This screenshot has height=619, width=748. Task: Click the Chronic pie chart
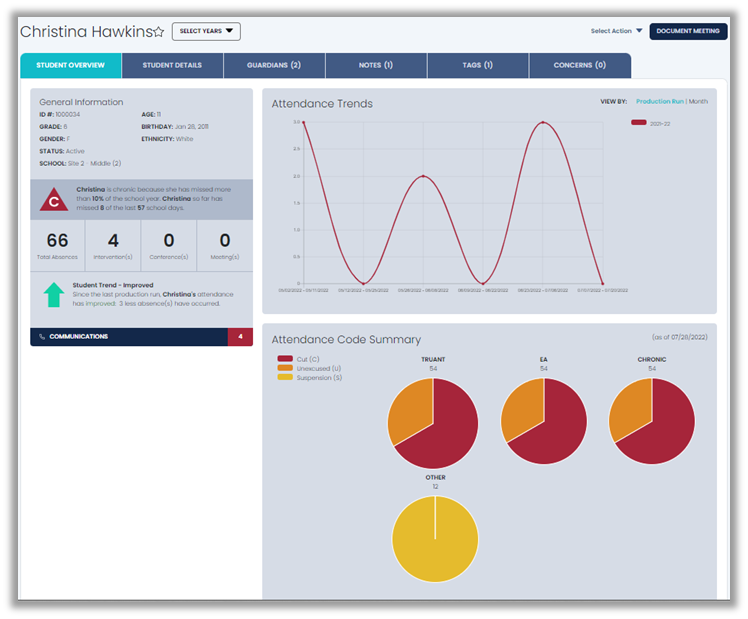point(651,423)
